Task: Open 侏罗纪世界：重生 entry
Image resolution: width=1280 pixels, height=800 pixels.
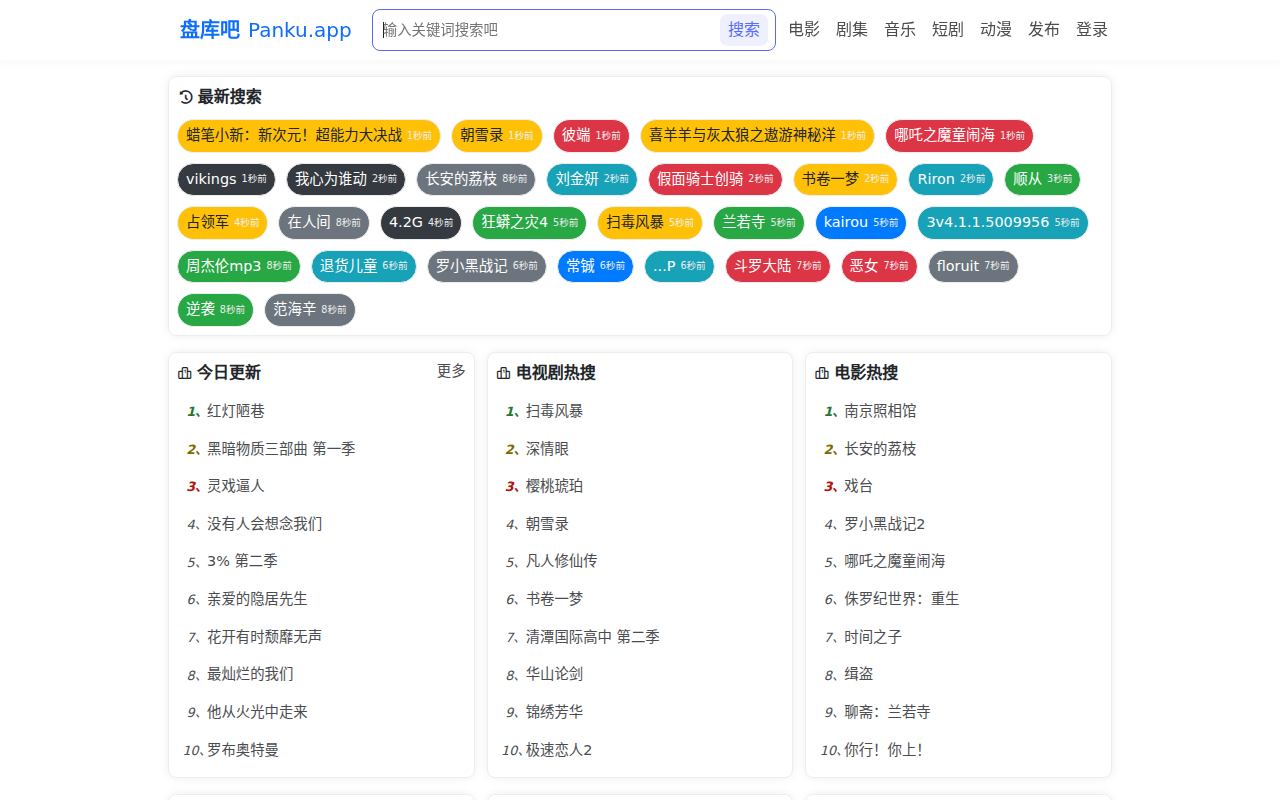Action: pos(902,599)
